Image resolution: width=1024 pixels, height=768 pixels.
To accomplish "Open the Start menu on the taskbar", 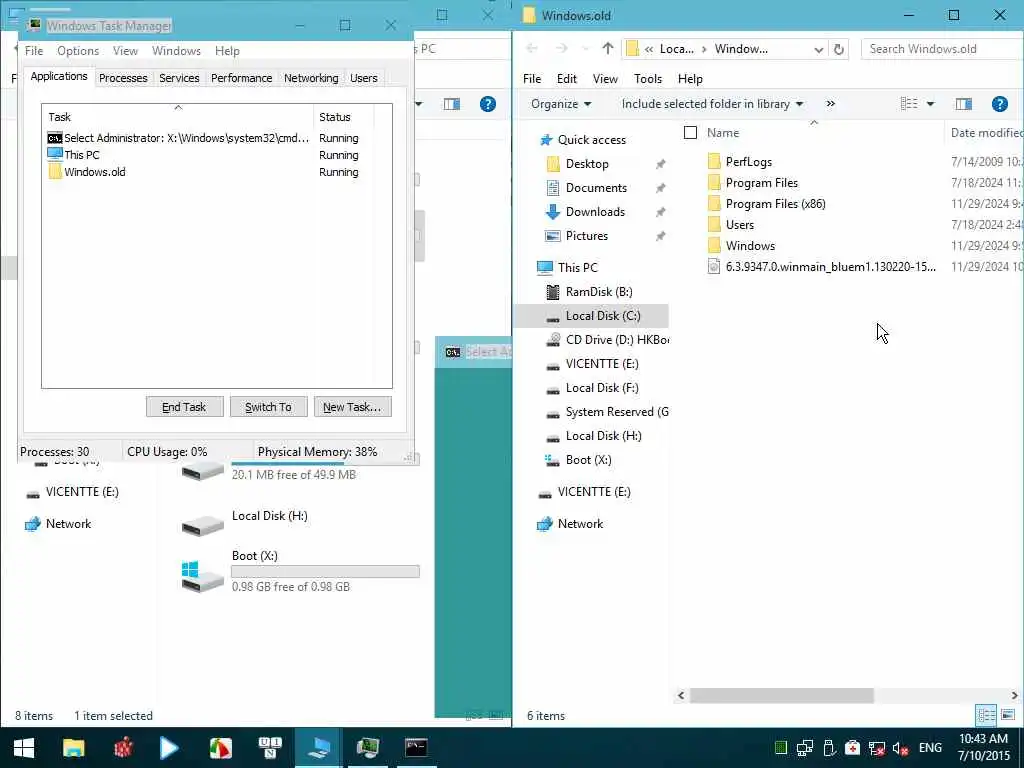I will pos(24,748).
